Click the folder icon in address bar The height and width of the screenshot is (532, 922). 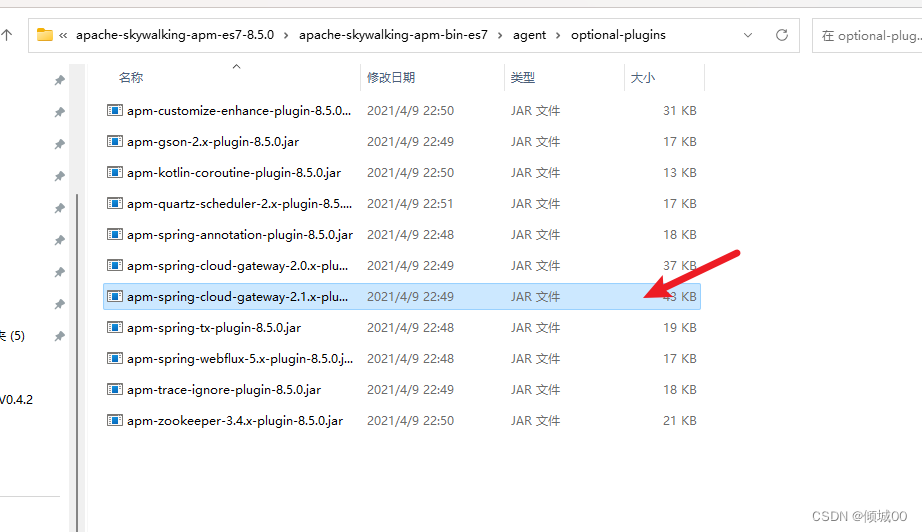[45, 35]
